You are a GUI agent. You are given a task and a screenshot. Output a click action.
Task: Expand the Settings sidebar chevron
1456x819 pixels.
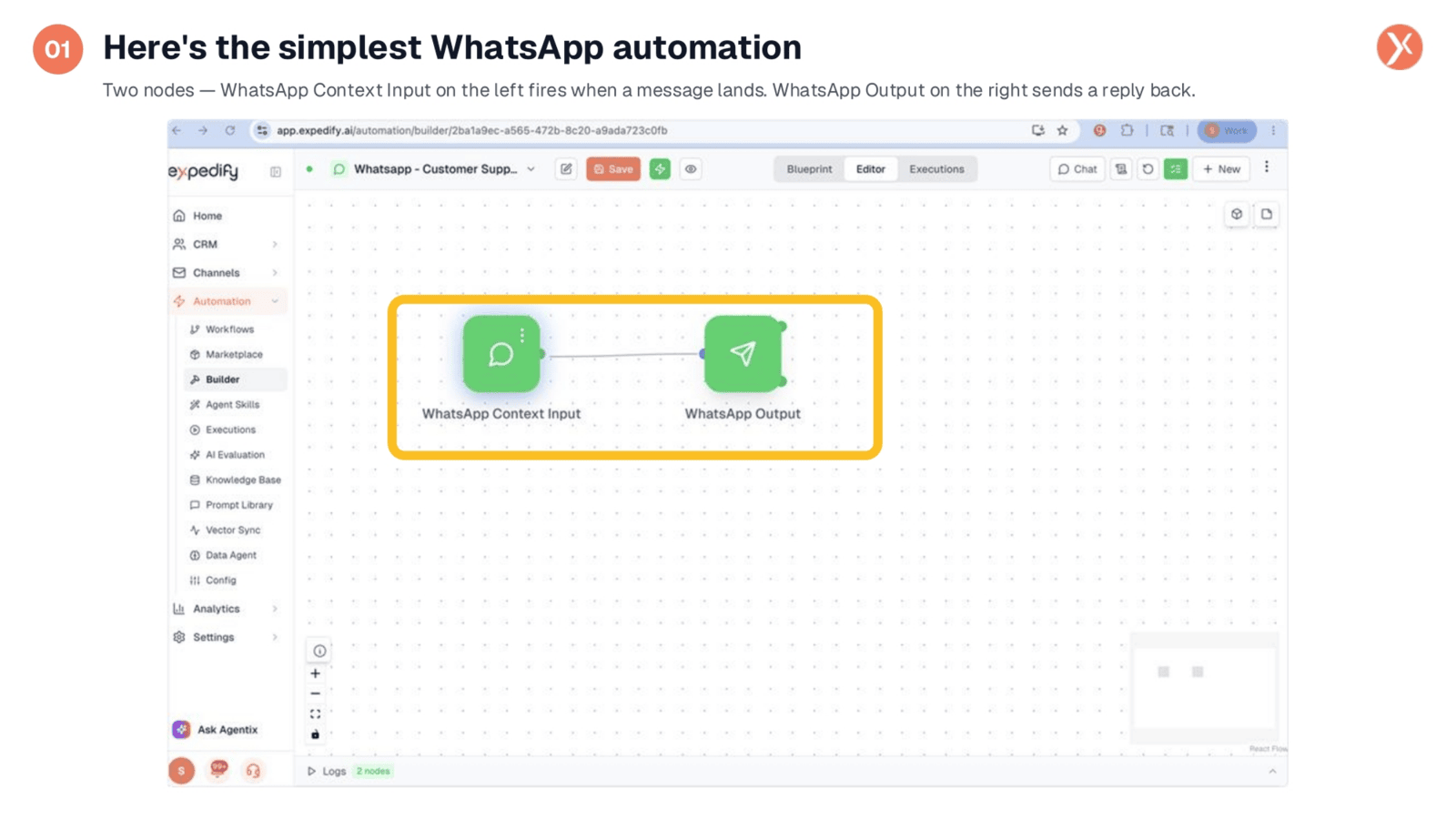pos(275,637)
